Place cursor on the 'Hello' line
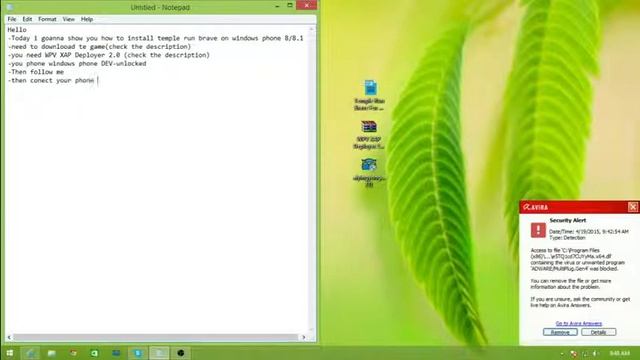The width and height of the screenshot is (640, 360). 17,30
